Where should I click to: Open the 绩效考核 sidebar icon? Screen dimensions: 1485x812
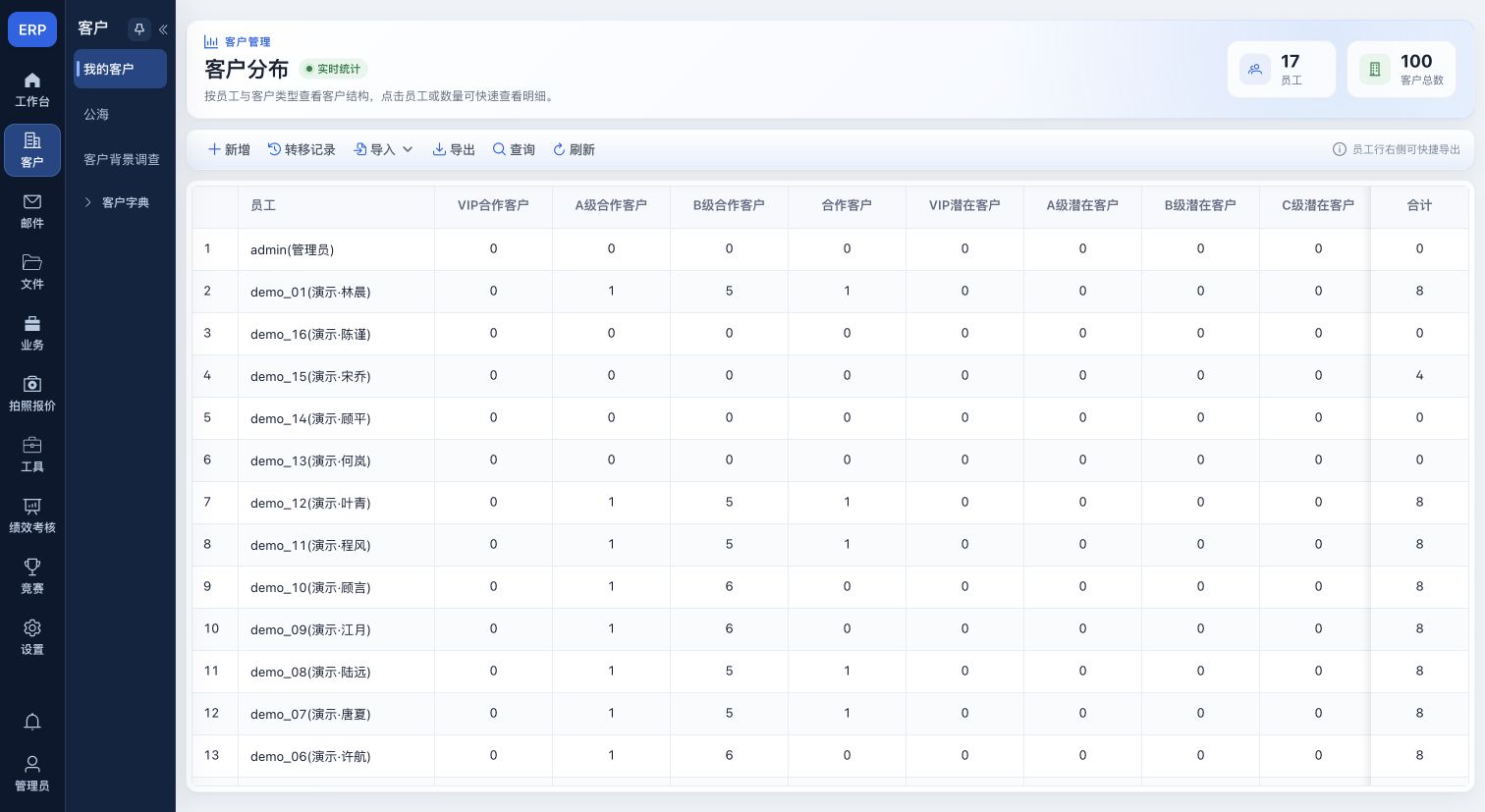point(32,515)
